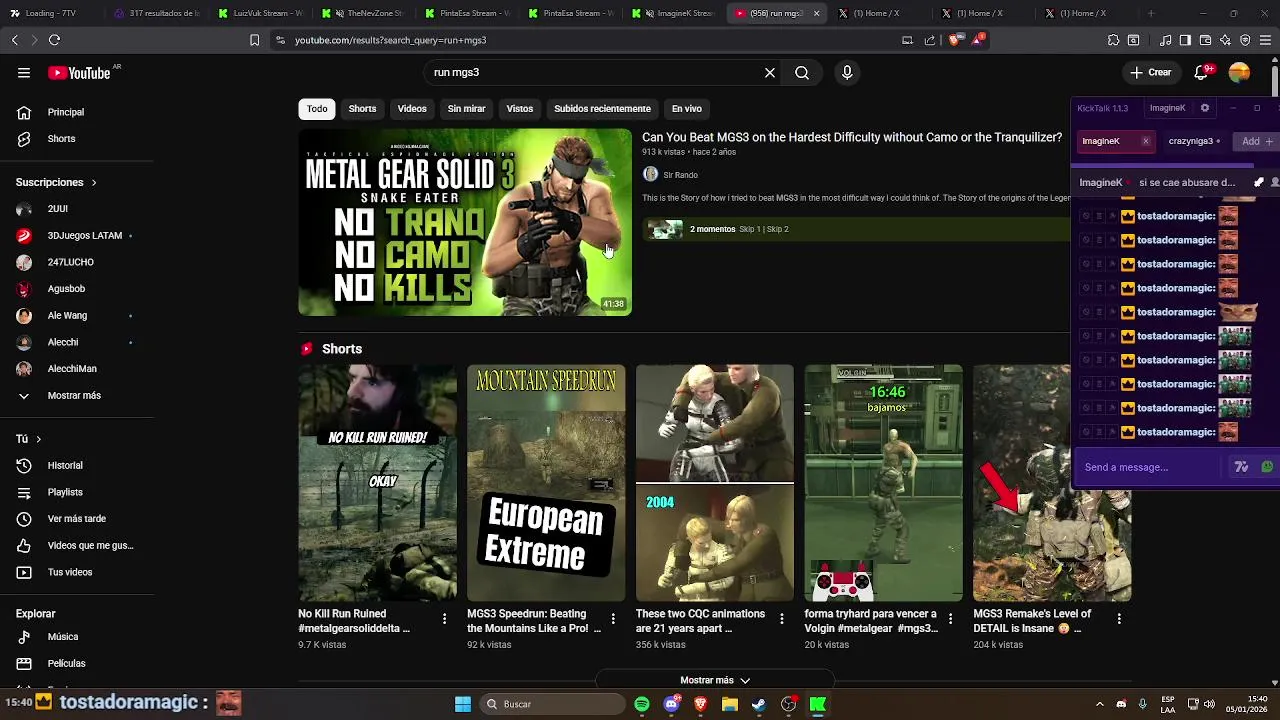The height and width of the screenshot is (720, 1280).
Task: Open Steam from the taskbar
Action: [x=759, y=704]
